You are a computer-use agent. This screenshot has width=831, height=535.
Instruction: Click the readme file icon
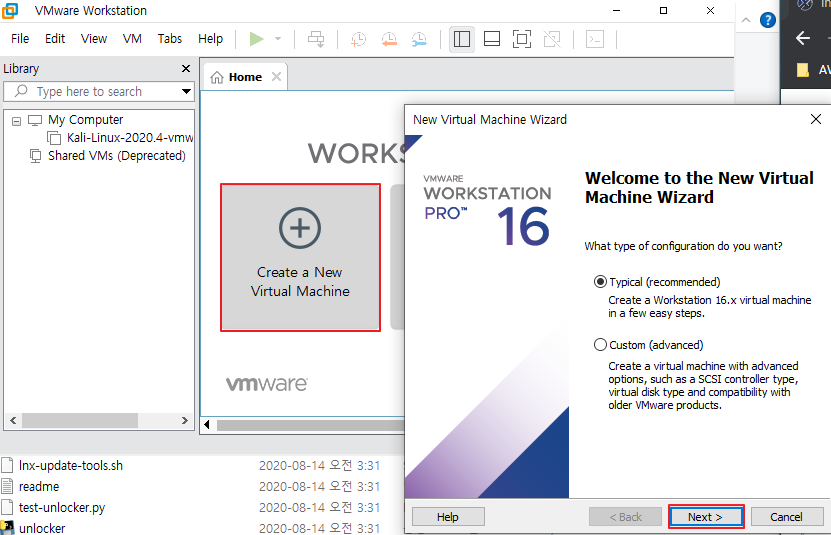7,486
